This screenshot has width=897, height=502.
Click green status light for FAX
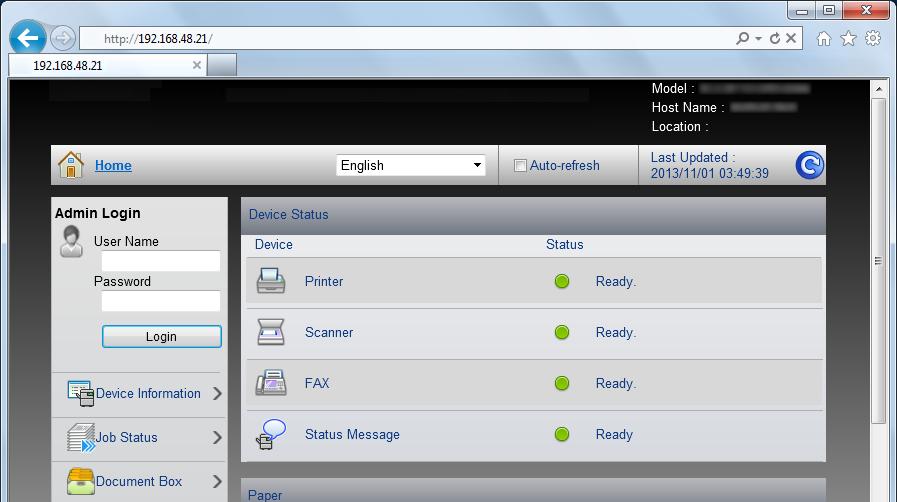pos(562,383)
